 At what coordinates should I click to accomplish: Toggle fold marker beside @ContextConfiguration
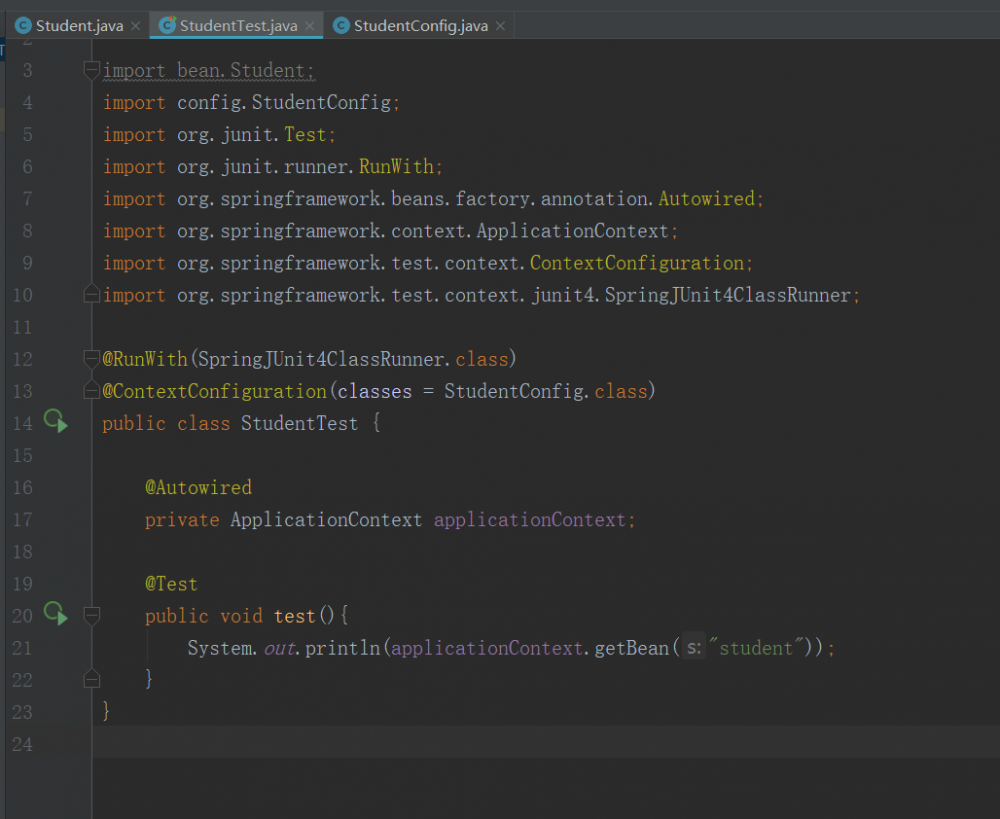point(92,391)
